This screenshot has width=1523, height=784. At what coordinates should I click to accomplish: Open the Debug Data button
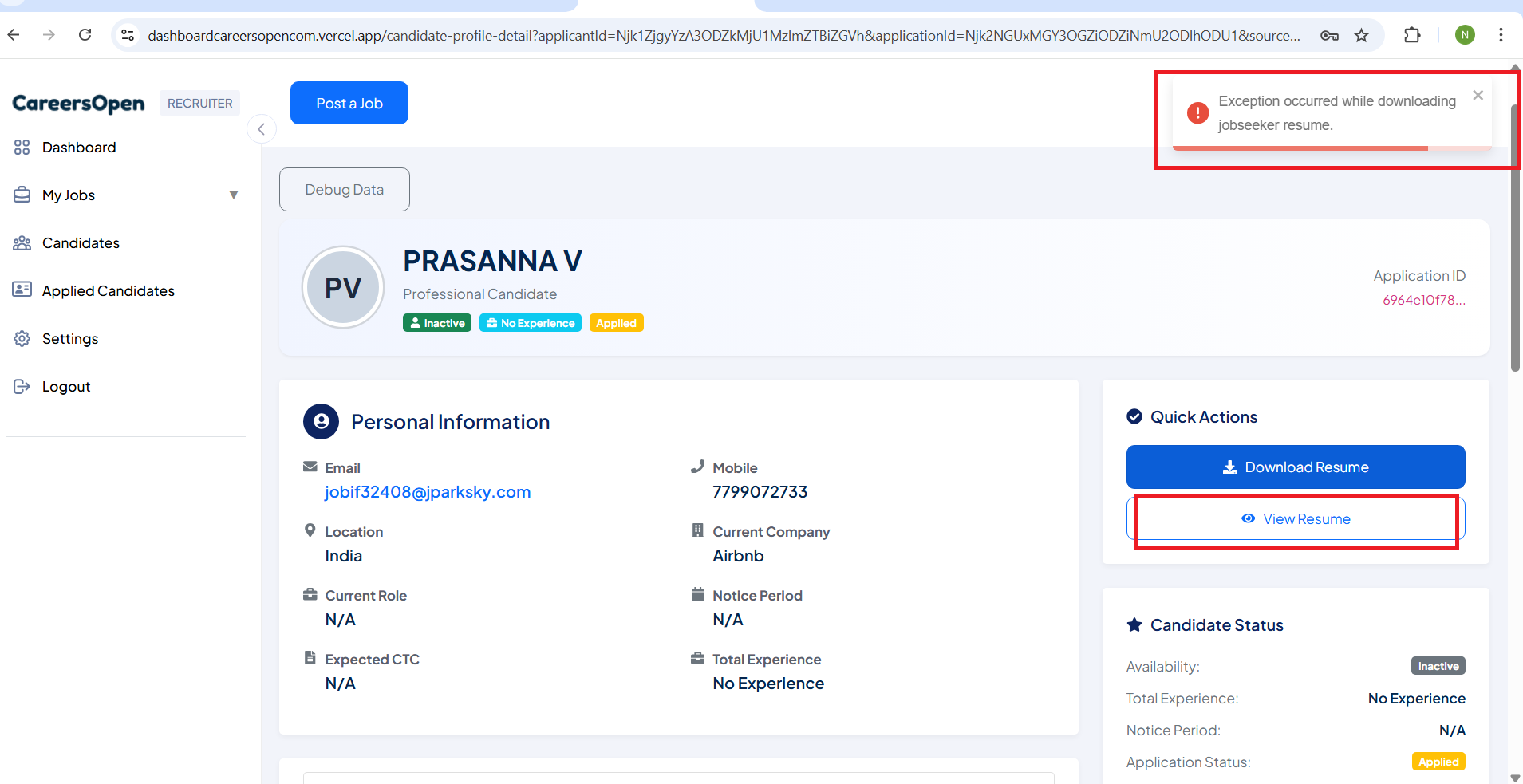(x=345, y=190)
